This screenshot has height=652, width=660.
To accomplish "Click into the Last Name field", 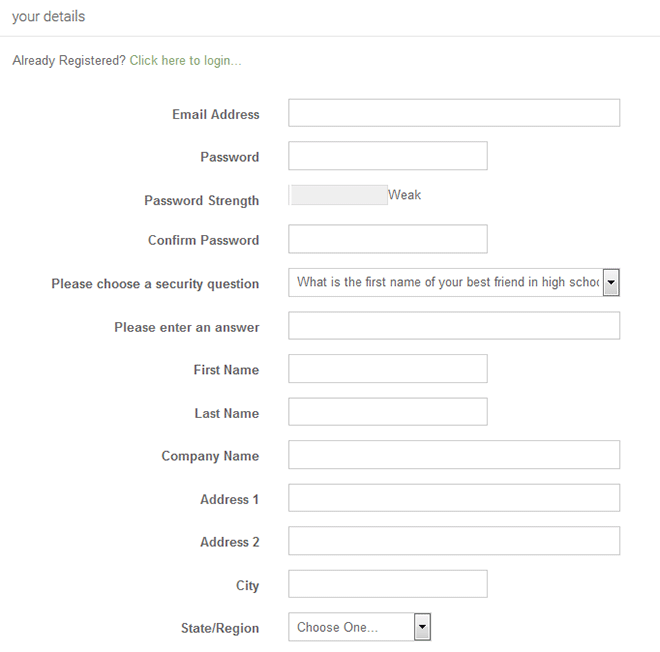I will pyautogui.click(x=387, y=412).
